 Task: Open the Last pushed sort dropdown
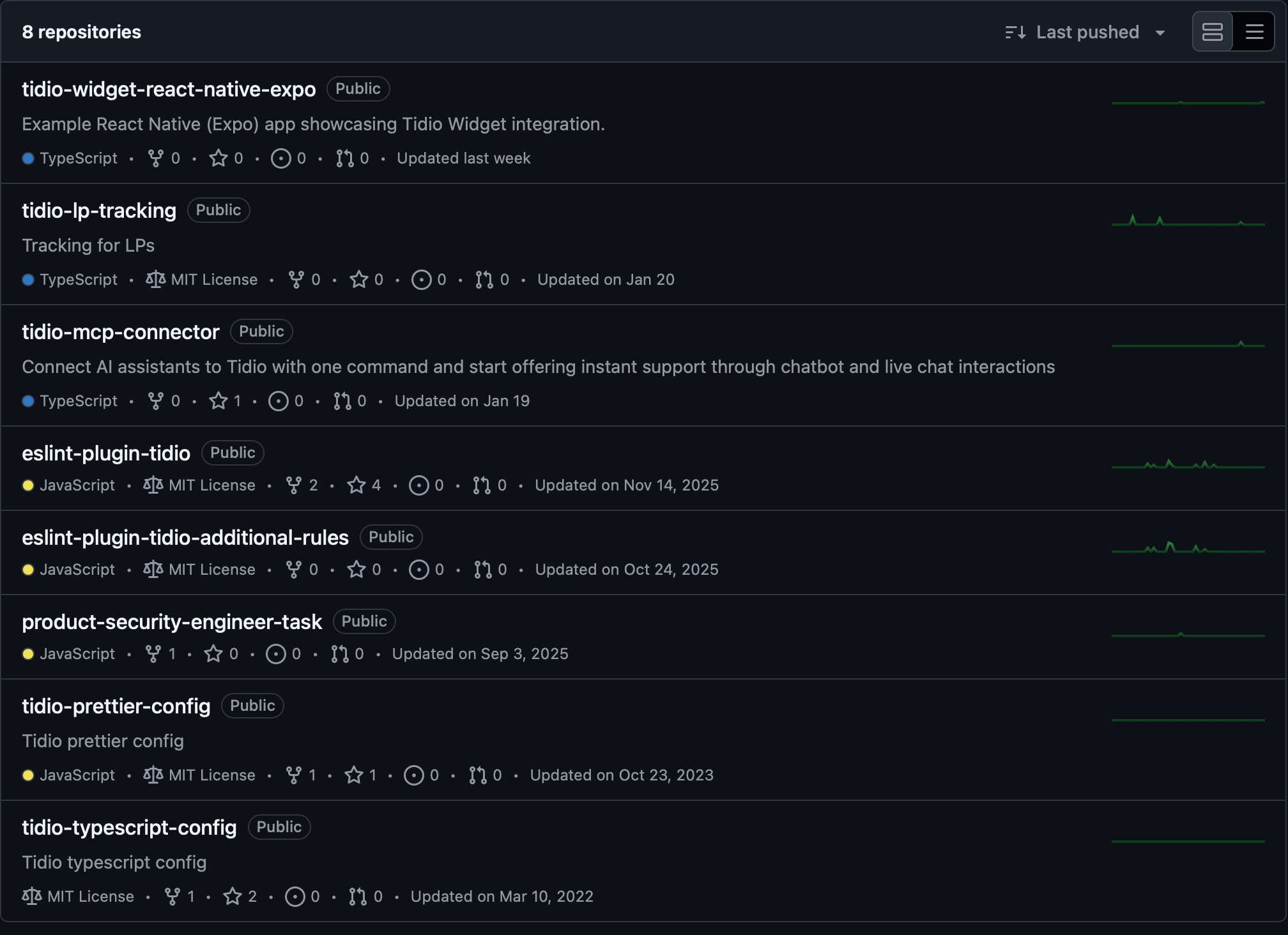click(1088, 32)
